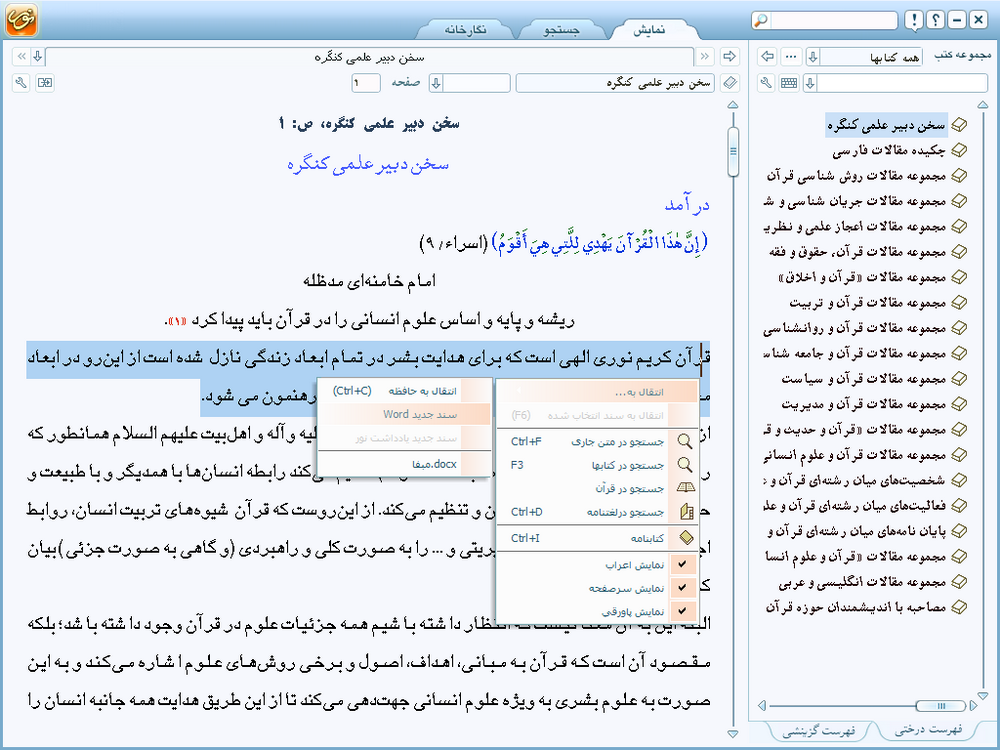Select کتابنامه menu entry
Viewport: 1000px width, 750px height.
(x=598, y=538)
